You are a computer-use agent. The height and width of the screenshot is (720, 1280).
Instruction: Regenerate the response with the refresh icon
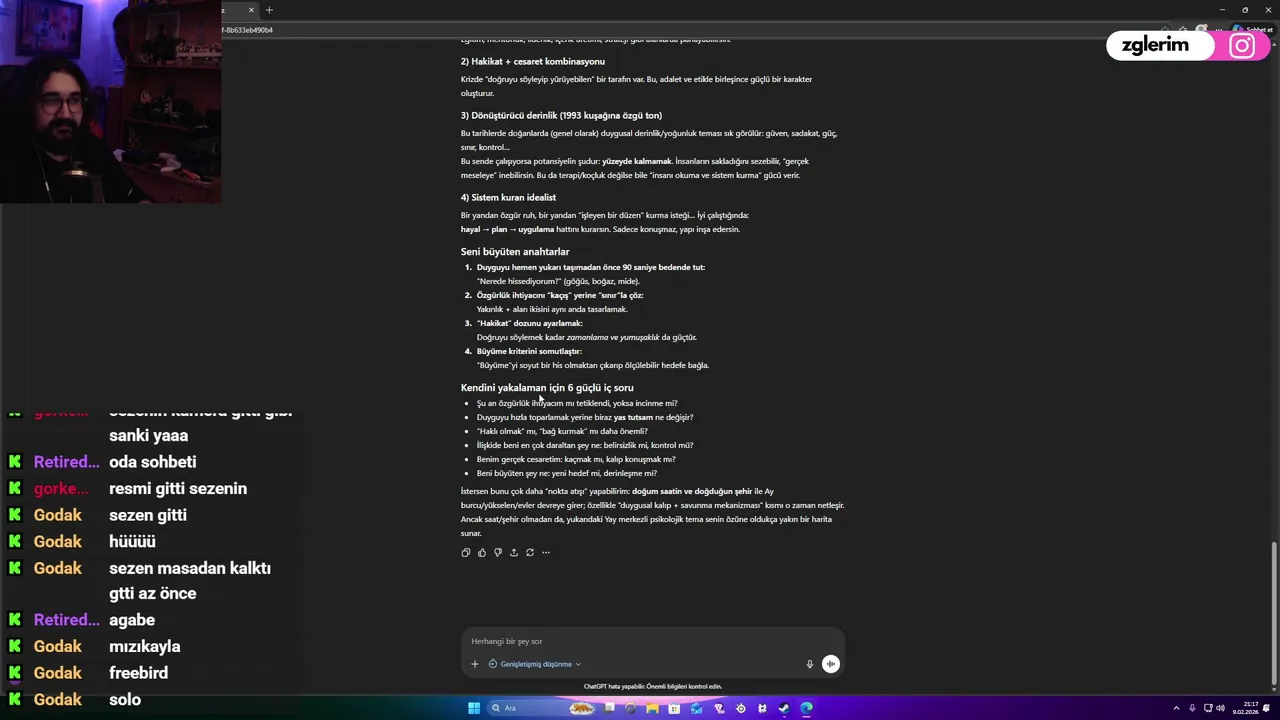coord(530,552)
